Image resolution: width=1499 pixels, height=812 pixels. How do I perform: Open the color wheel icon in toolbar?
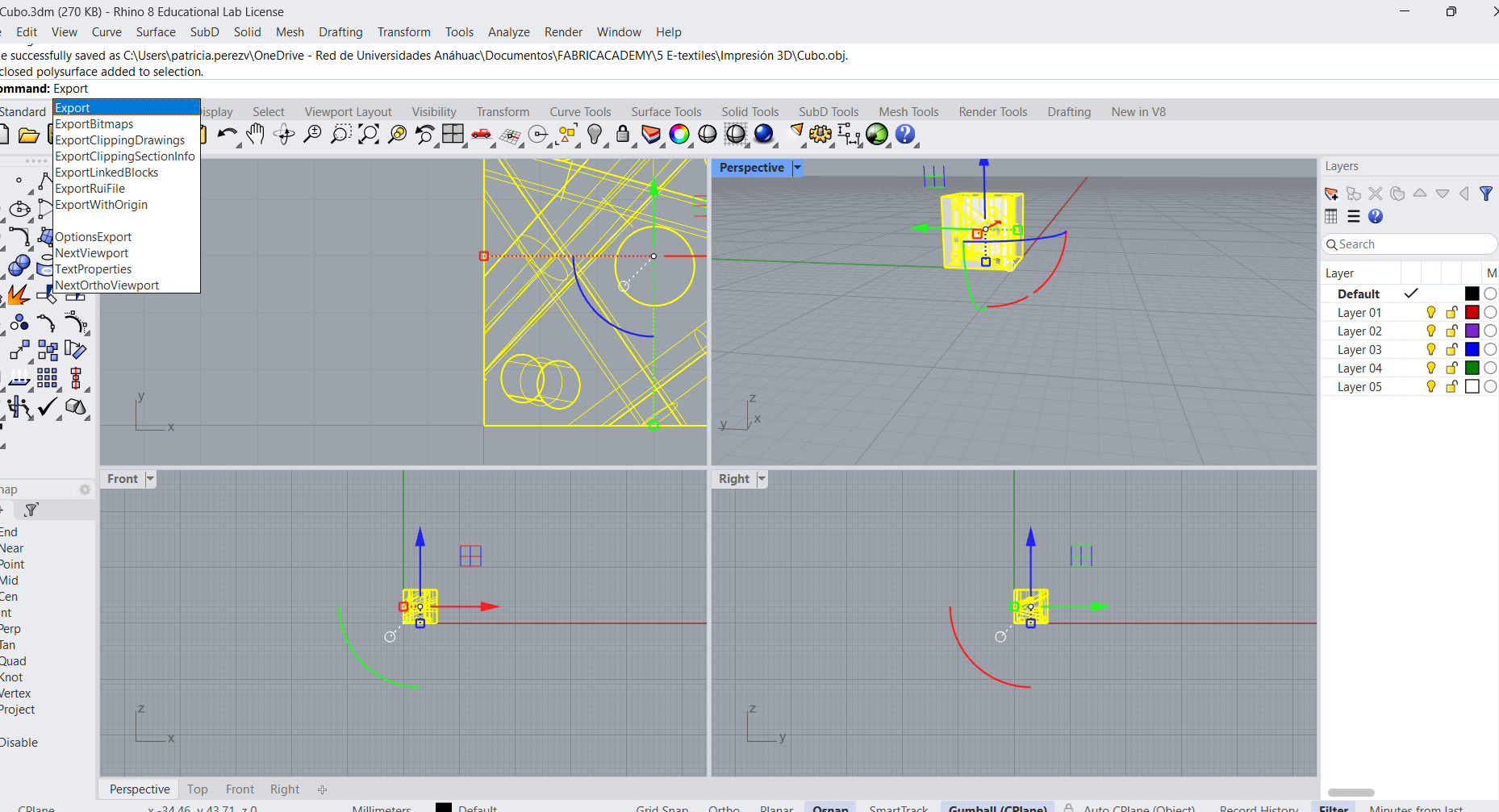click(679, 134)
